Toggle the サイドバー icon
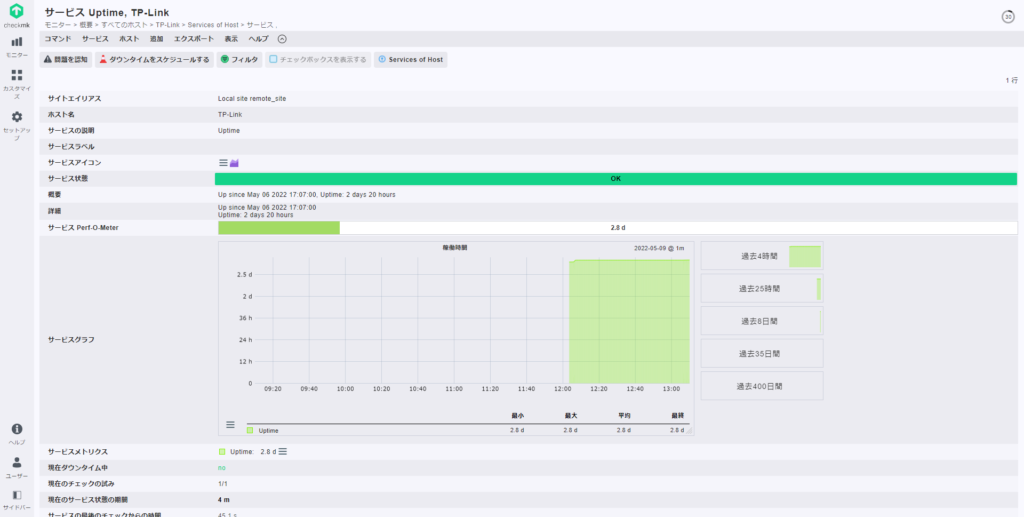Viewport: 1024px width, 517px height. pyautogui.click(x=16, y=500)
